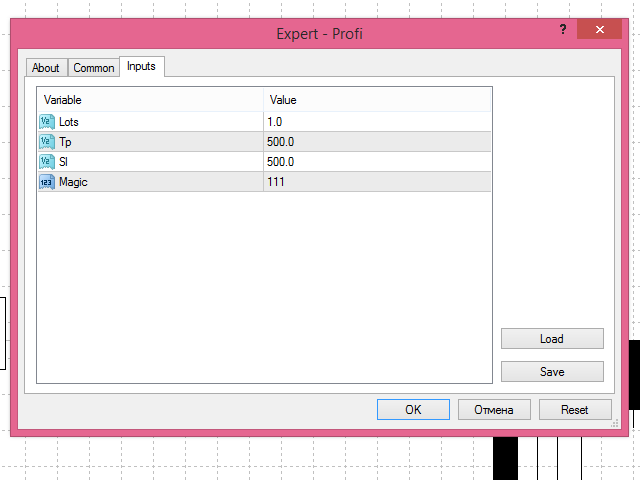This screenshot has width=640, height=480.
Task: Click the Variable column header
Action: 151,100
